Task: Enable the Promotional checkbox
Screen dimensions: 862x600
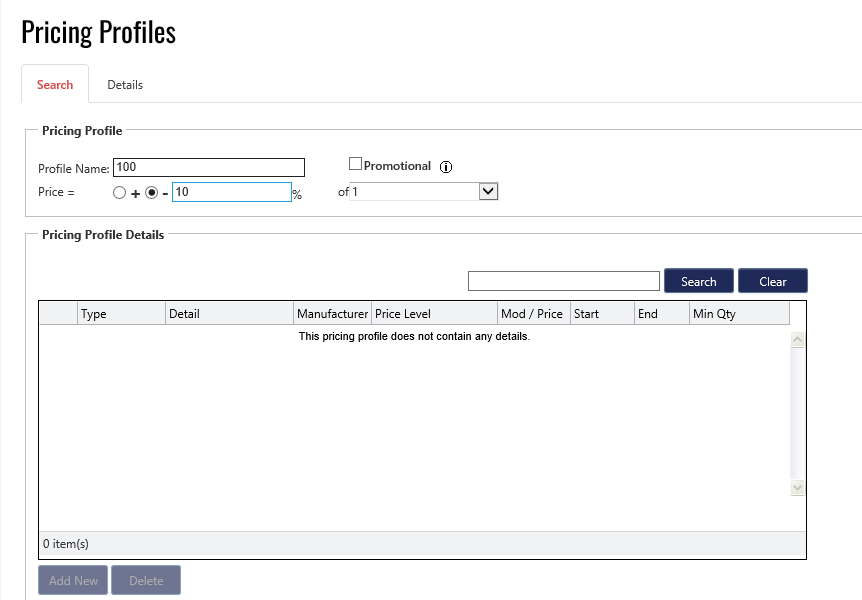Action: [355, 164]
